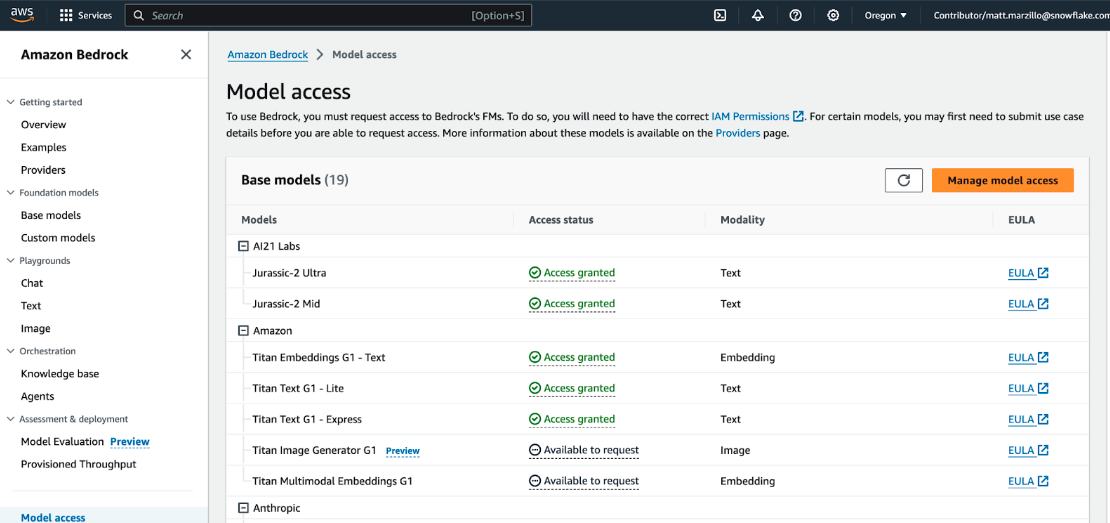Open the Oregon region dropdown
1110x523 pixels.
tap(886, 15)
